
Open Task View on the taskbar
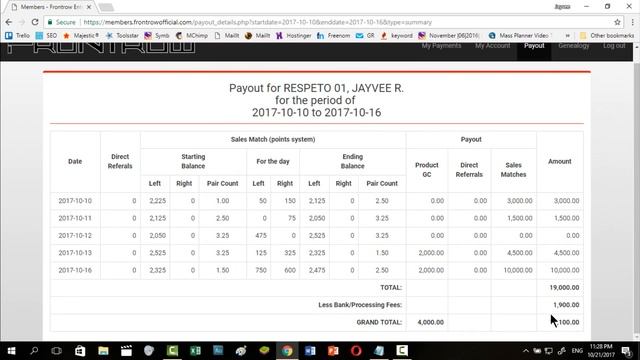point(56,351)
